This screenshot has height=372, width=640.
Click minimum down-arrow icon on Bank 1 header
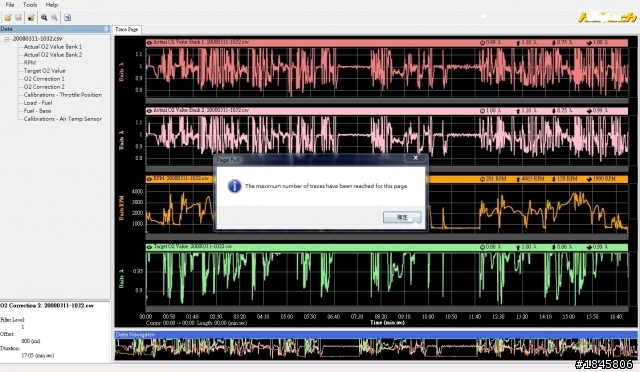(x=553, y=42)
